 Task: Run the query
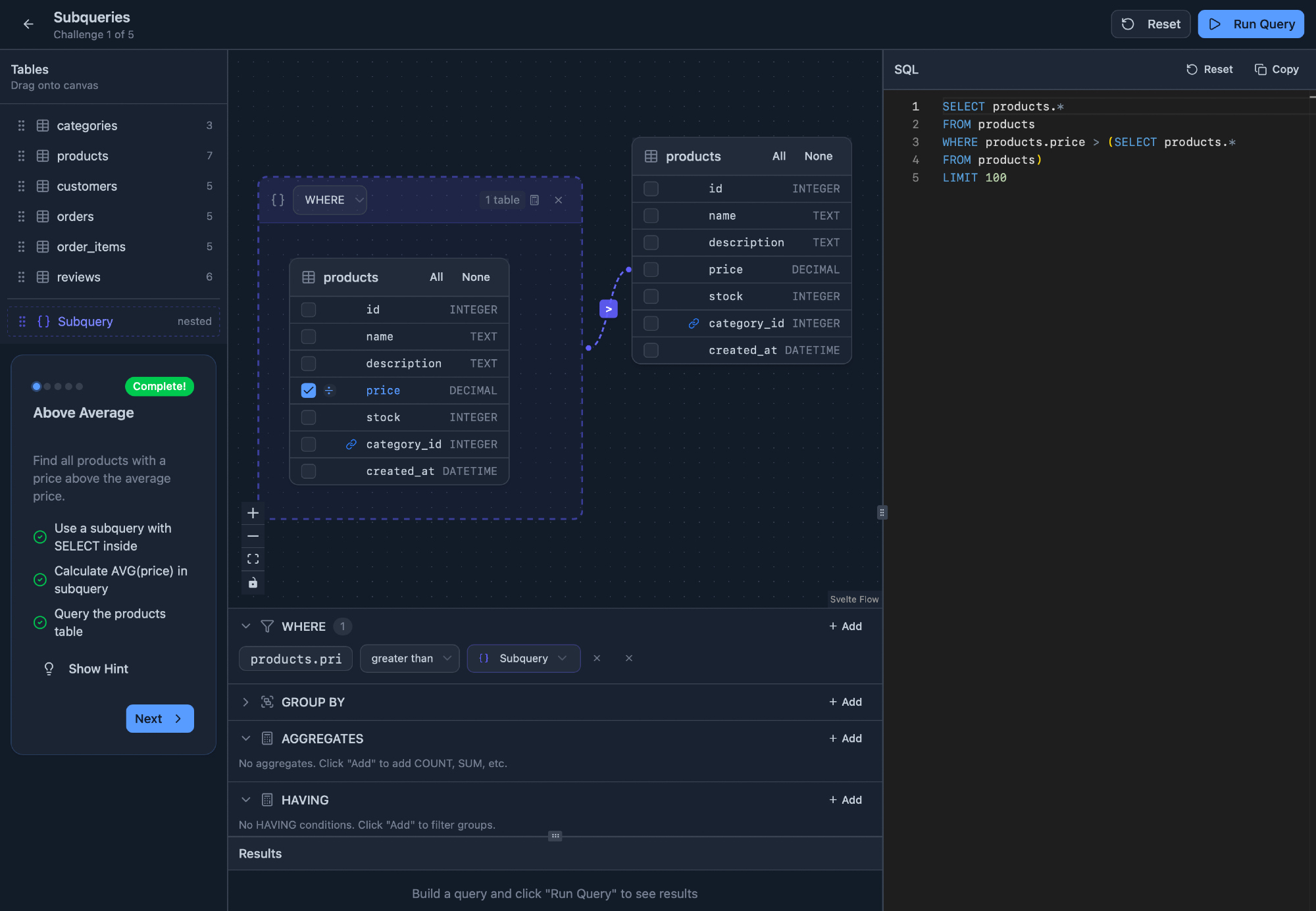click(1250, 24)
